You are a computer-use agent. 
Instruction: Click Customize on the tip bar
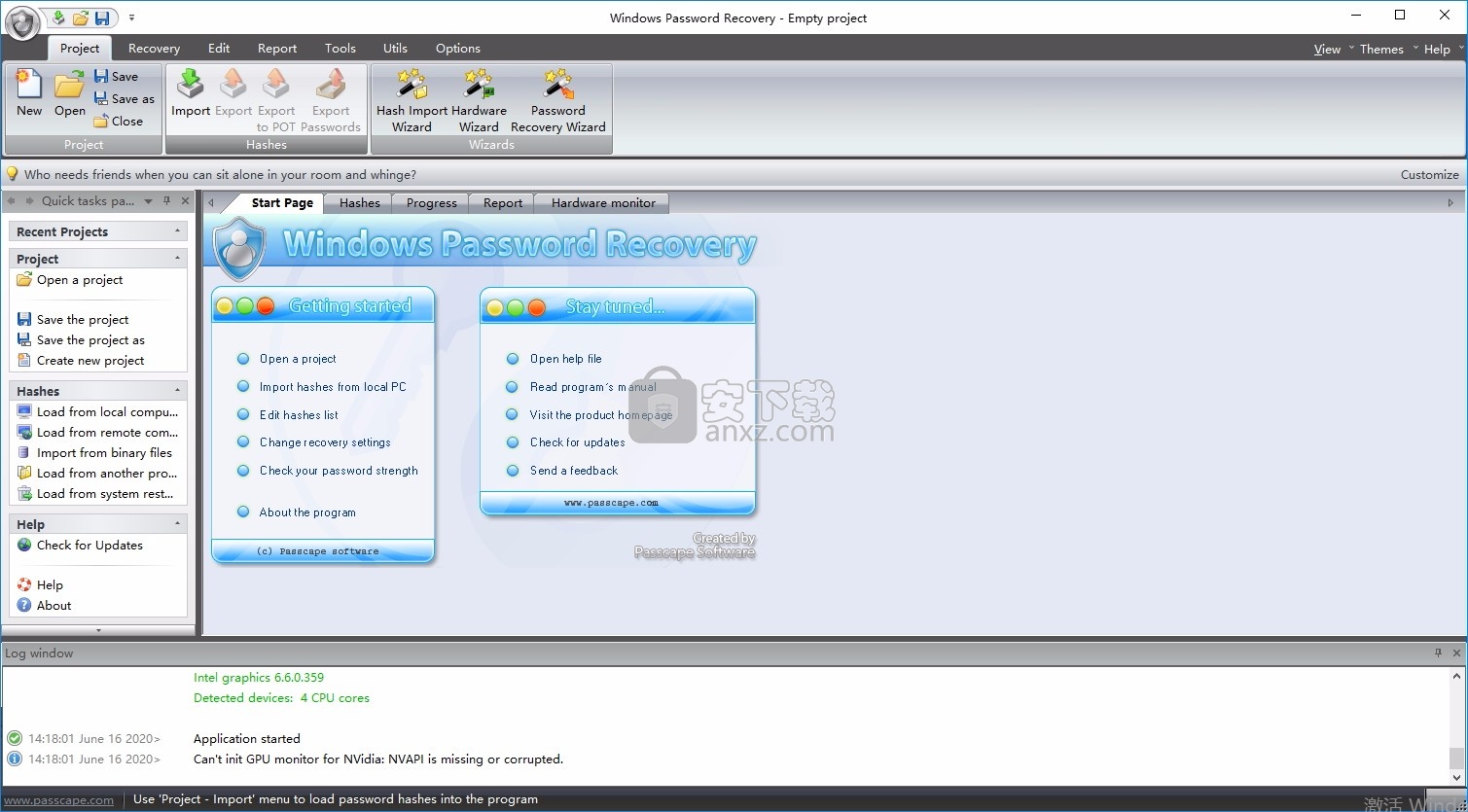[1429, 174]
